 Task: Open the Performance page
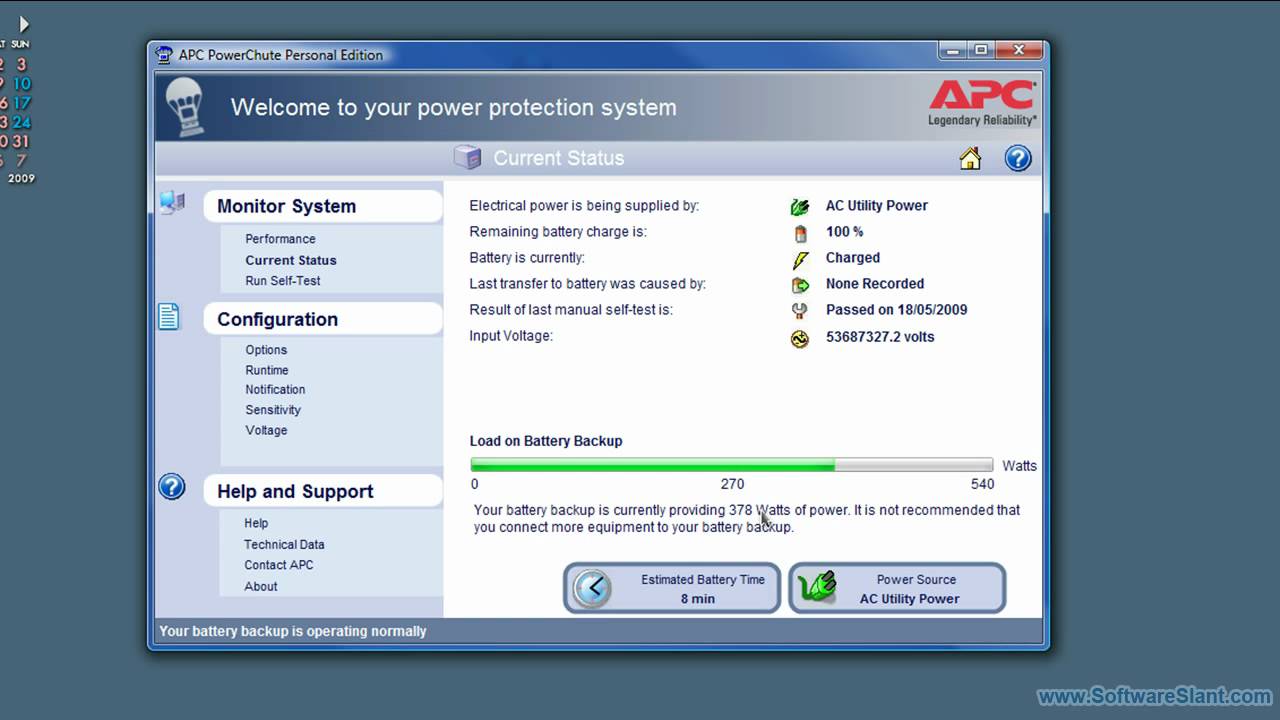(280, 239)
